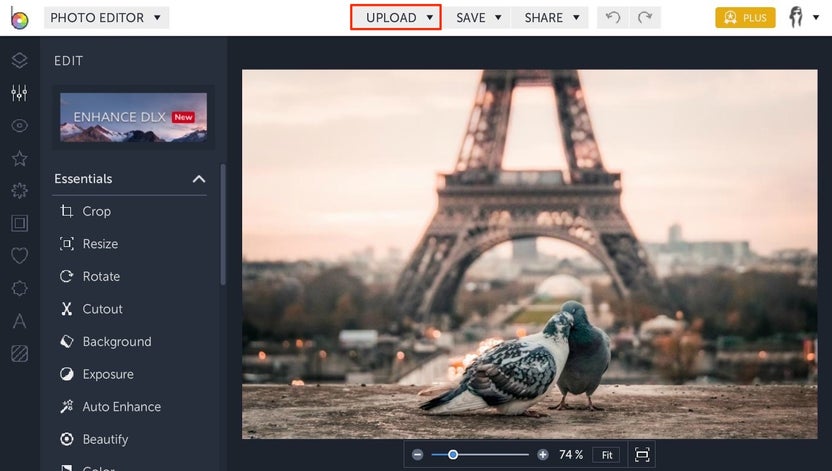Open the Text letter A icon
This screenshot has width=832, height=471.
pos(20,321)
